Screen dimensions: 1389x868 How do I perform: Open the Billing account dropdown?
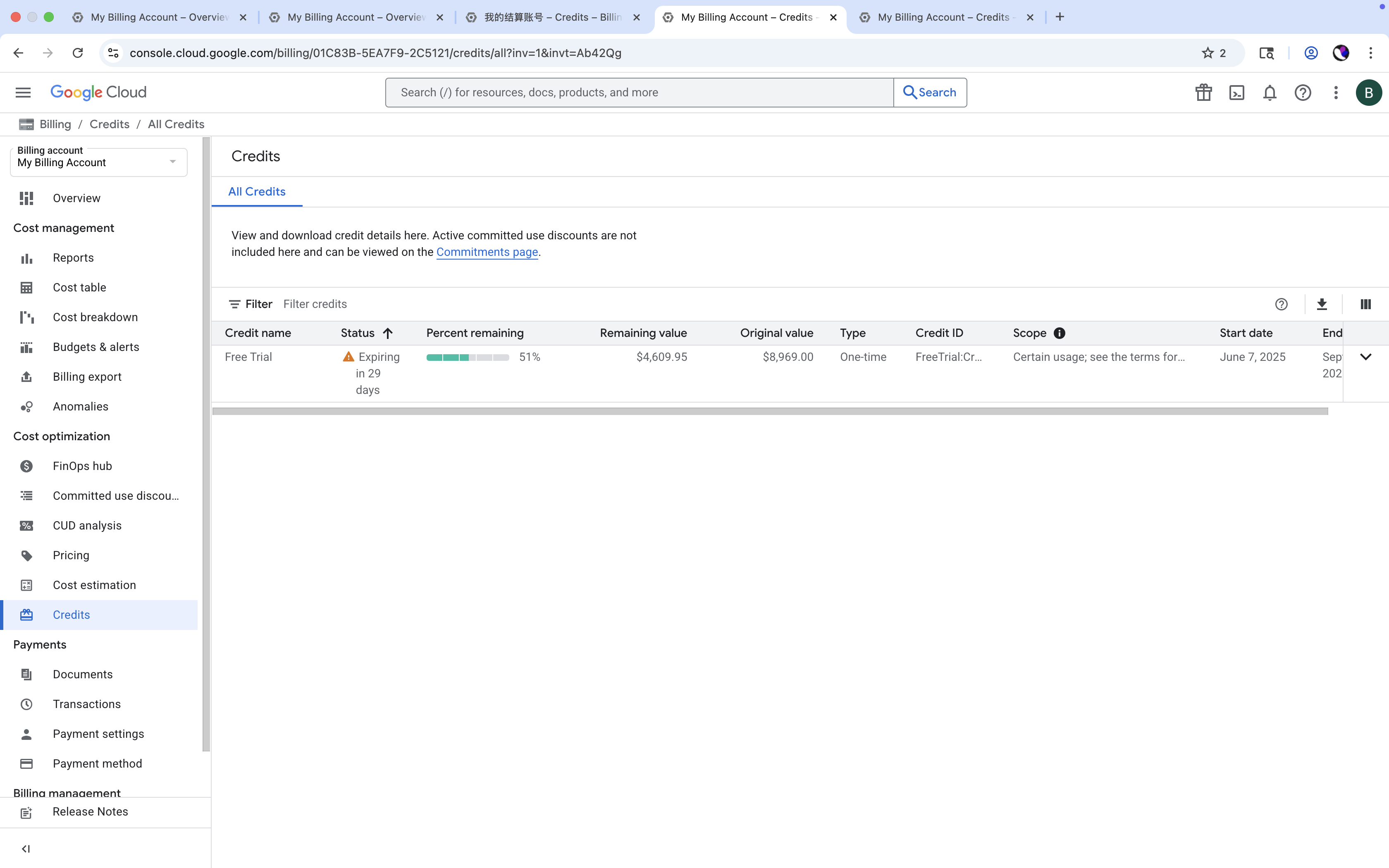(x=98, y=162)
